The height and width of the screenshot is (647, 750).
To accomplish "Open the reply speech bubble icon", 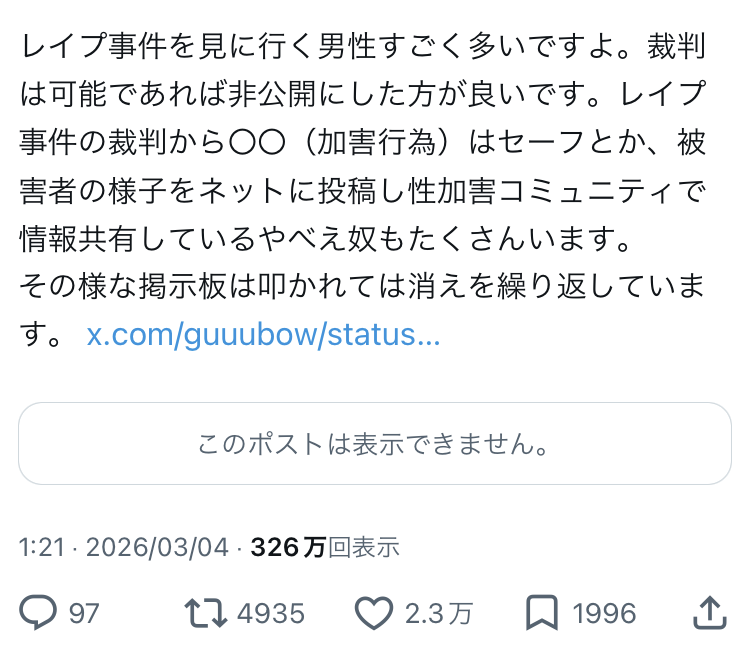I will coord(37,612).
